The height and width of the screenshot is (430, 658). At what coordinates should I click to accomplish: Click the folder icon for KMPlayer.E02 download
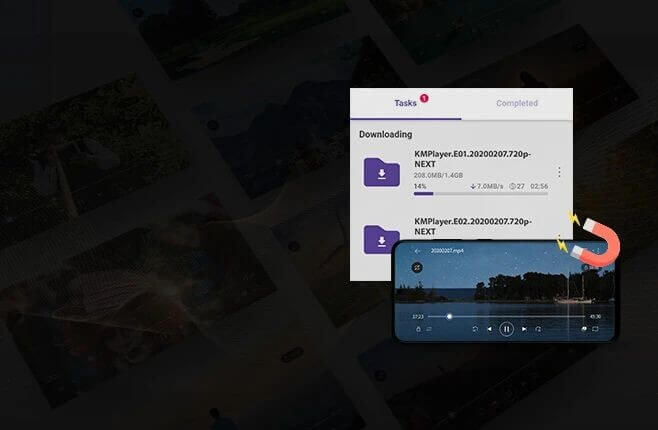381,239
